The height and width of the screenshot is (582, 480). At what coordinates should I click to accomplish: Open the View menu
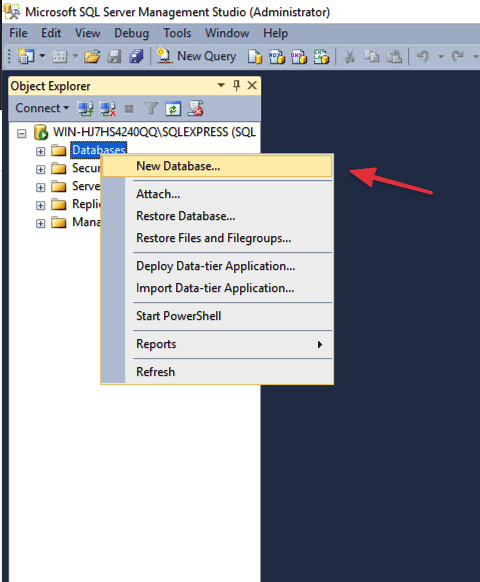pos(88,33)
